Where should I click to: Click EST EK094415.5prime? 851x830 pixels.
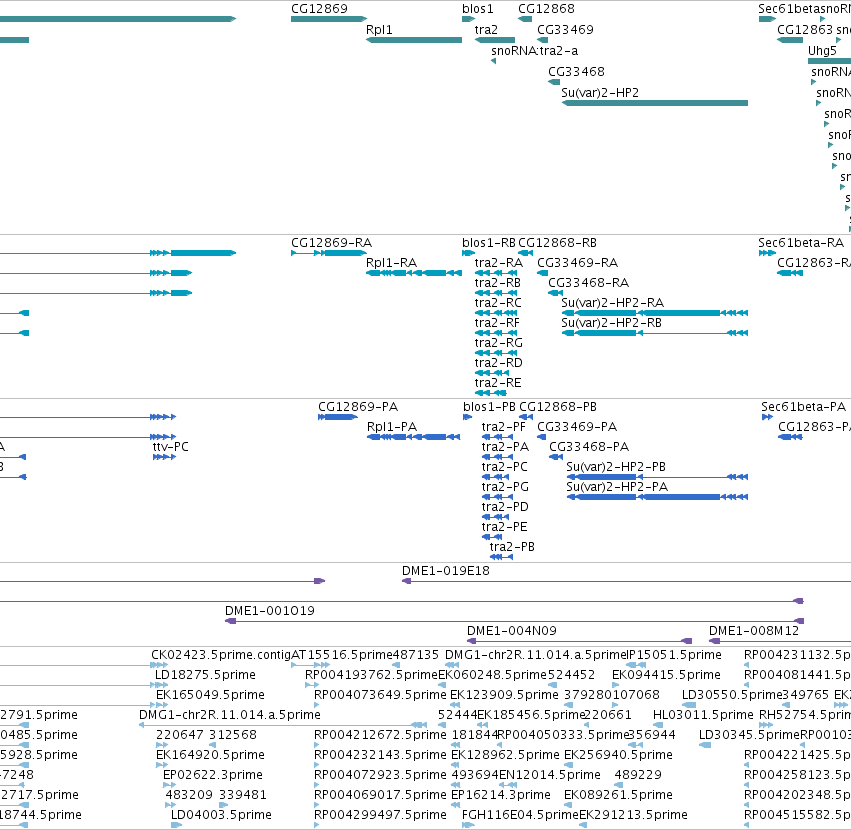[666, 675]
